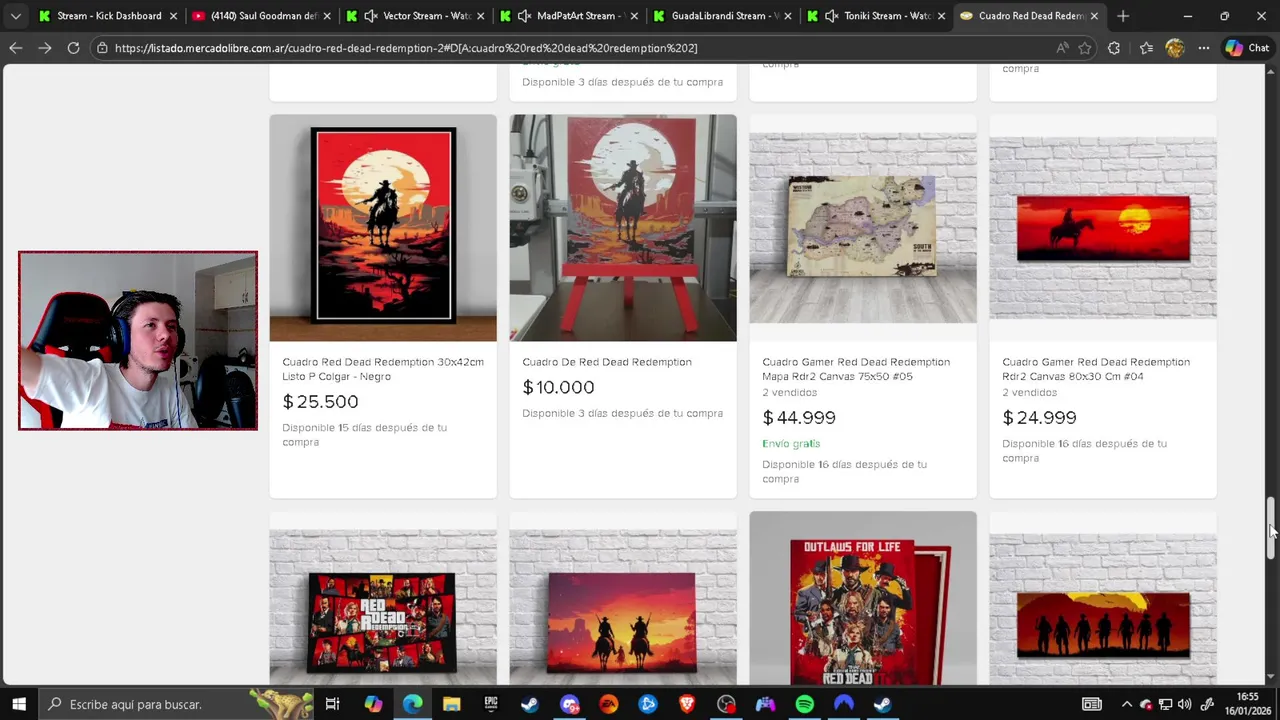Open Red Dead Redemption character collage image
This screenshot has height=720, width=1280.
pos(383,598)
